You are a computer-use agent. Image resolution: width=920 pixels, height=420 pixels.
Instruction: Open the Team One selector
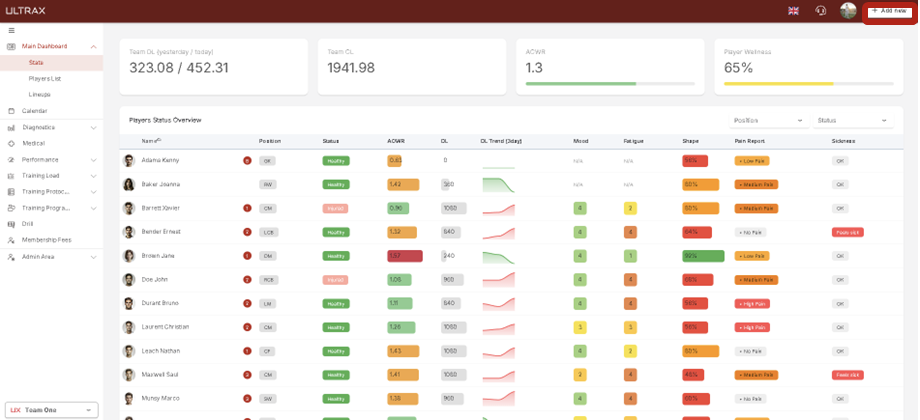coord(51,410)
